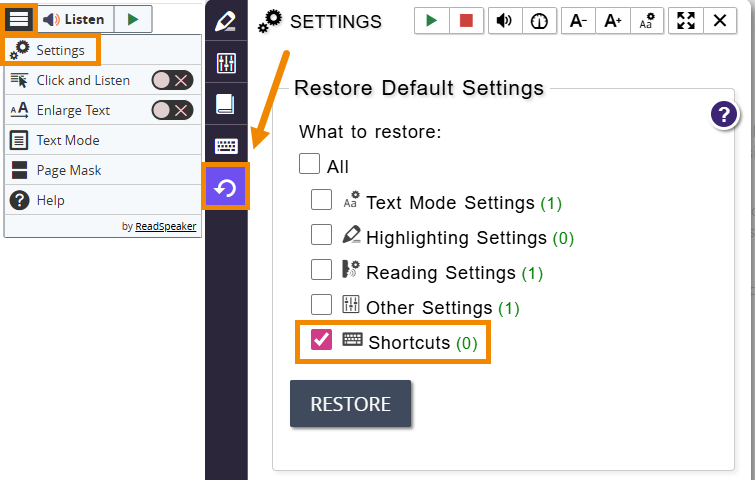The width and height of the screenshot is (755, 480).
Task: Select the restore defaults sidebar icon
Action: point(226,188)
